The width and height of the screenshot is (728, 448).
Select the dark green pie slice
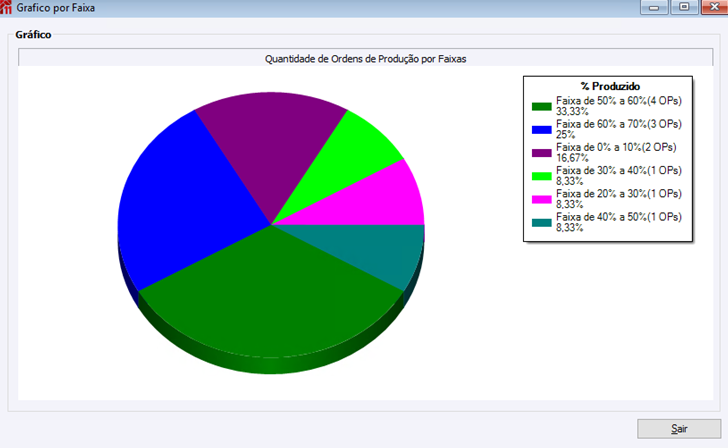(x=272, y=297)
